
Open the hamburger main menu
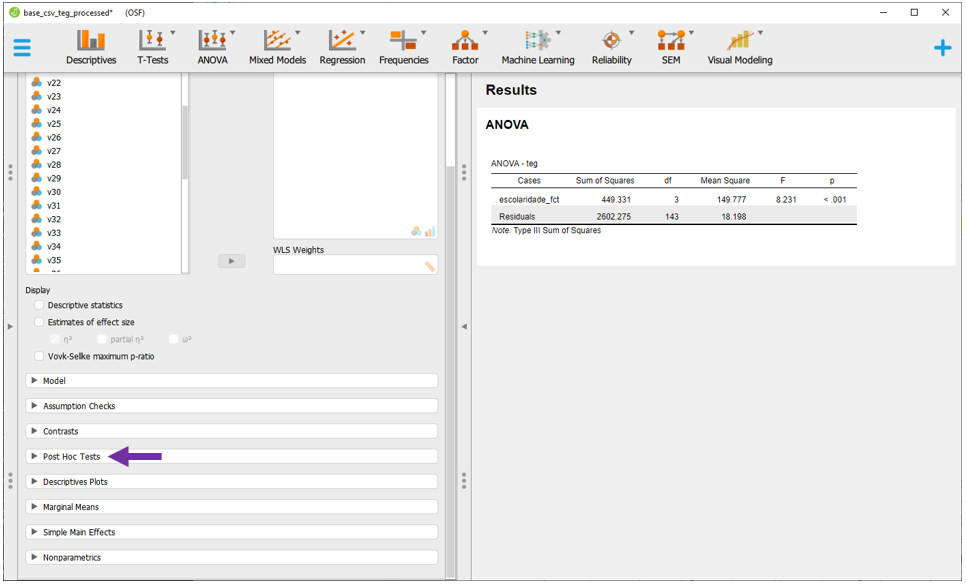(22, 48)
